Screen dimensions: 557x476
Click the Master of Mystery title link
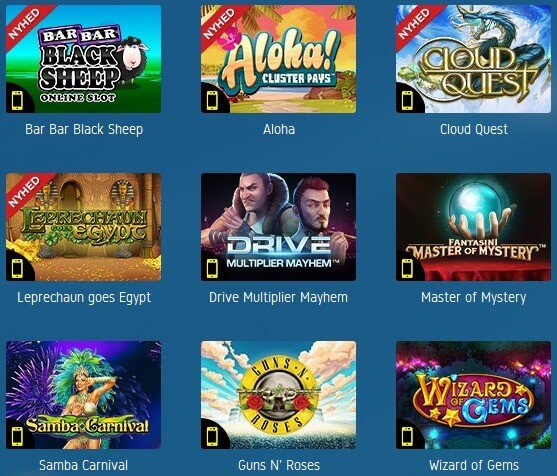click(474, 297)
